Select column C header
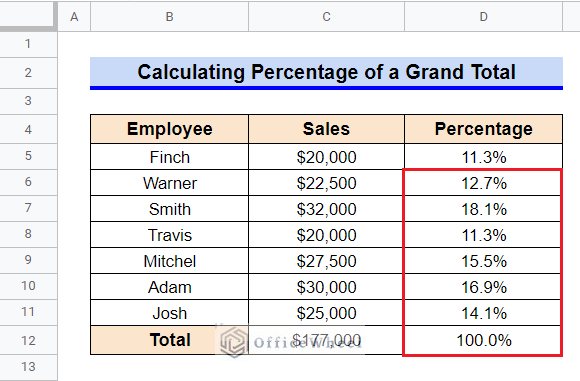The height and width of the screenshot is (381, 580). 326,17
